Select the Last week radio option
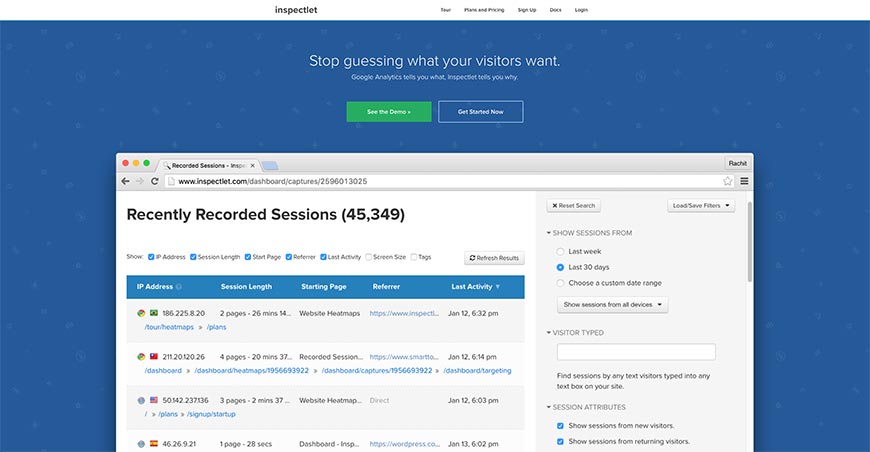This screenshot has width=870, height=452. 561,251
